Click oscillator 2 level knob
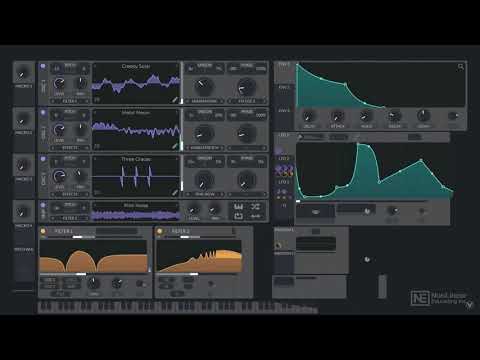 point(59,129)
